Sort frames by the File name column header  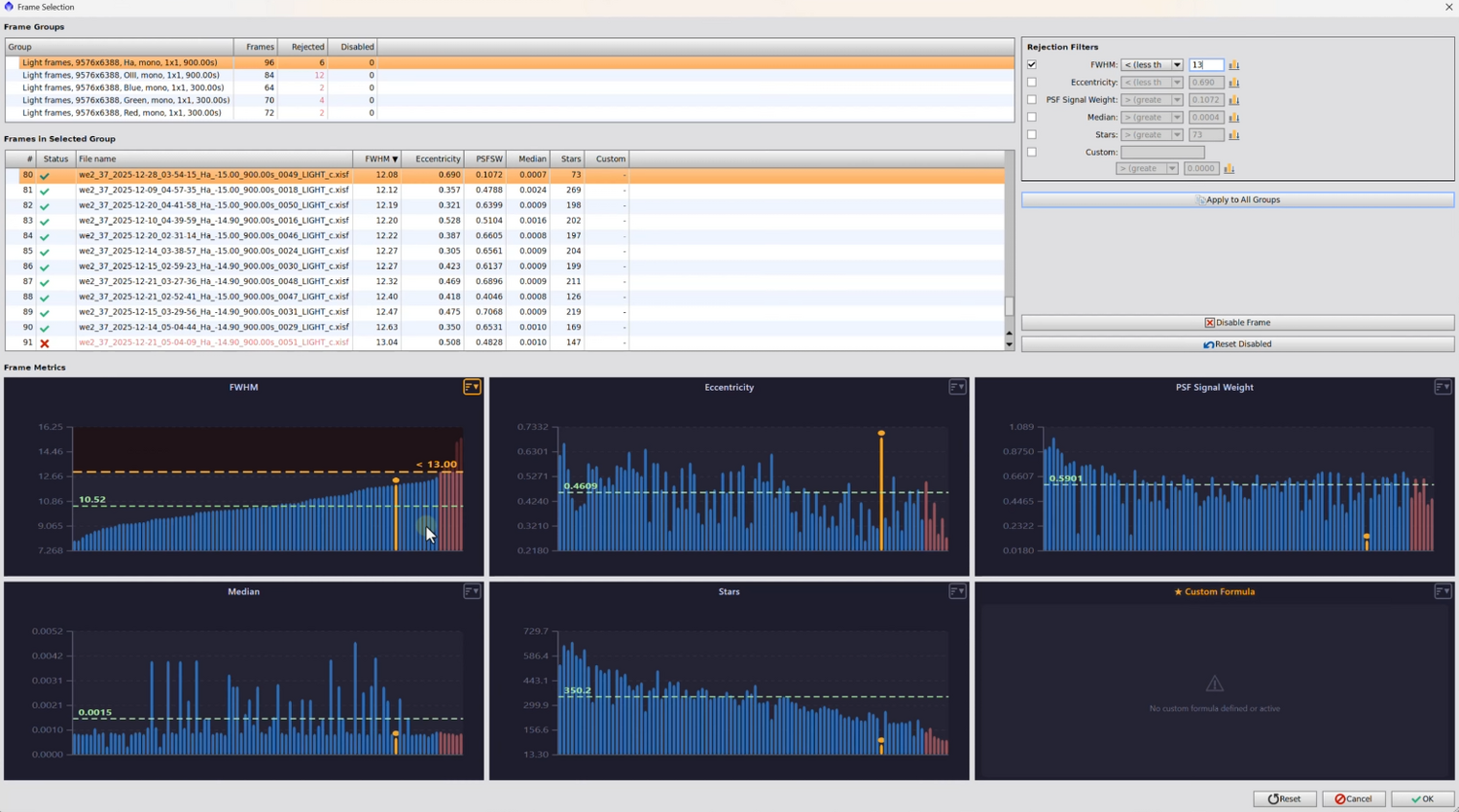(x=214, y=159)
